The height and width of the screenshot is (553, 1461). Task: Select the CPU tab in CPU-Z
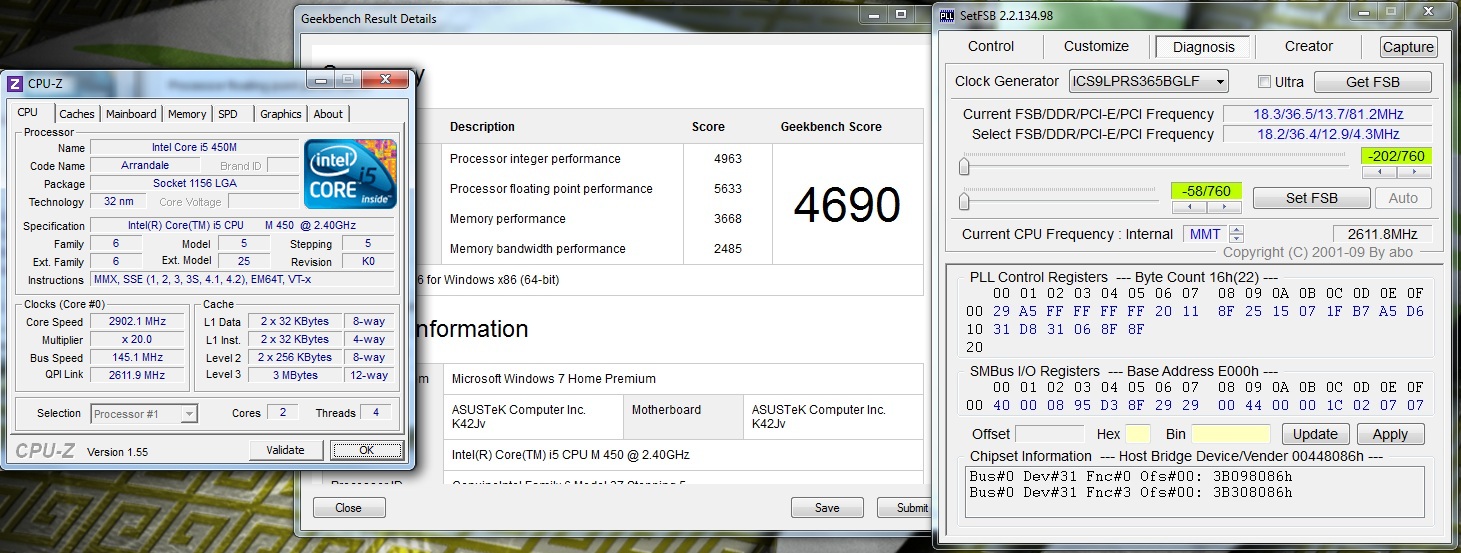click(28, 113)
